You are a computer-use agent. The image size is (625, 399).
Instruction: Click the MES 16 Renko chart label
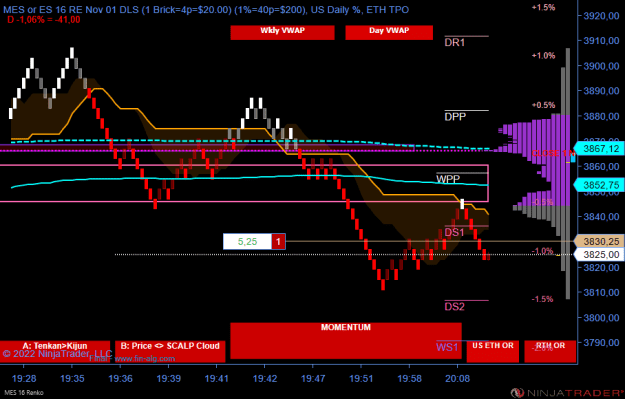pyautogui.click(x=24, y=393)
